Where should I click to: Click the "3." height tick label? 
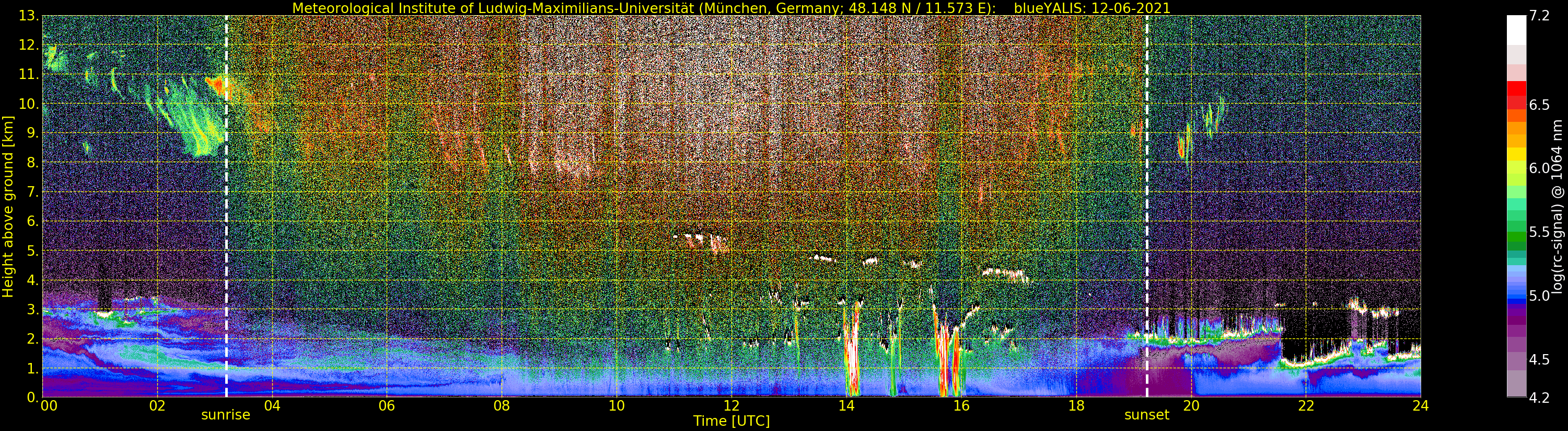pos(33,309)
